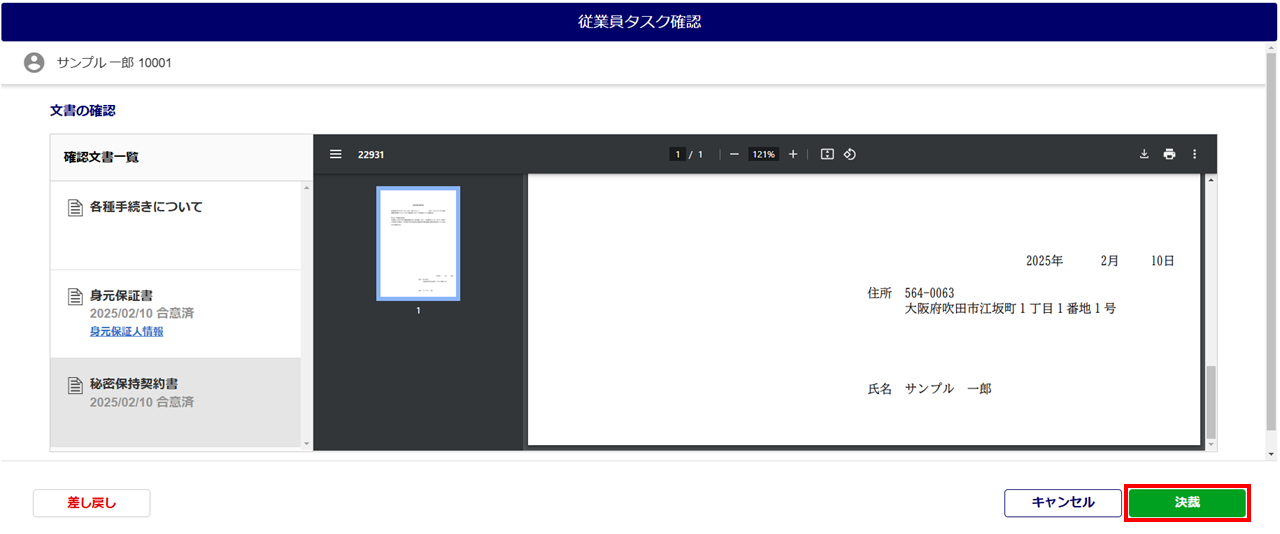Screen dimensions: 1280x534
Task: Click the document list scrollbar down arrow
Action: pyautogui.click(x=307, y=442)
